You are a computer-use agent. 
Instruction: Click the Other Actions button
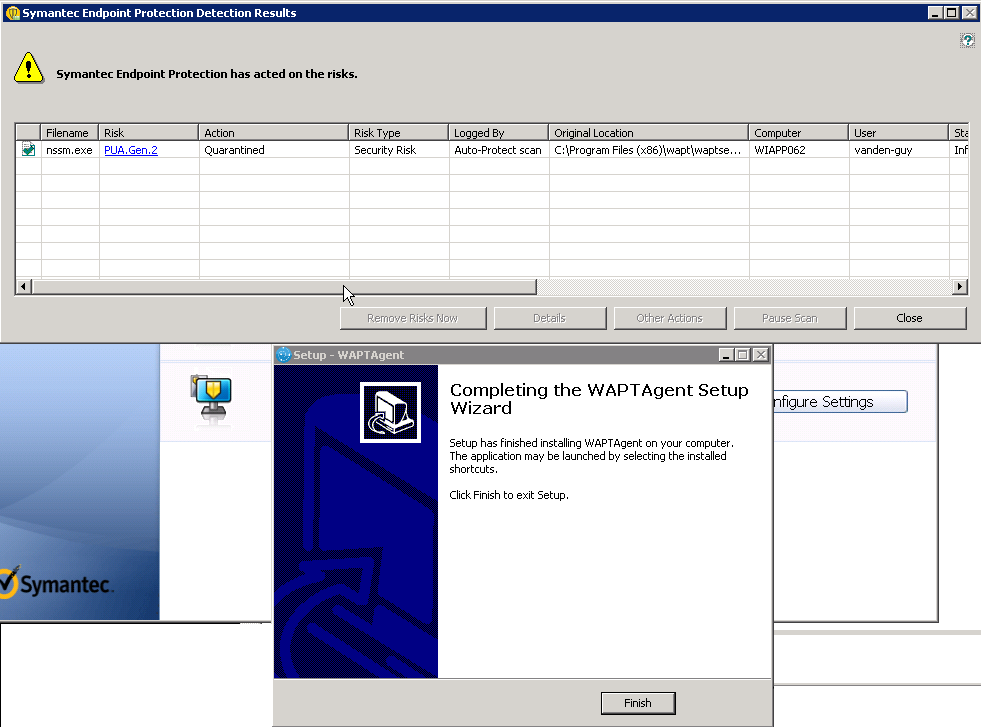click(x=669, y=318)
